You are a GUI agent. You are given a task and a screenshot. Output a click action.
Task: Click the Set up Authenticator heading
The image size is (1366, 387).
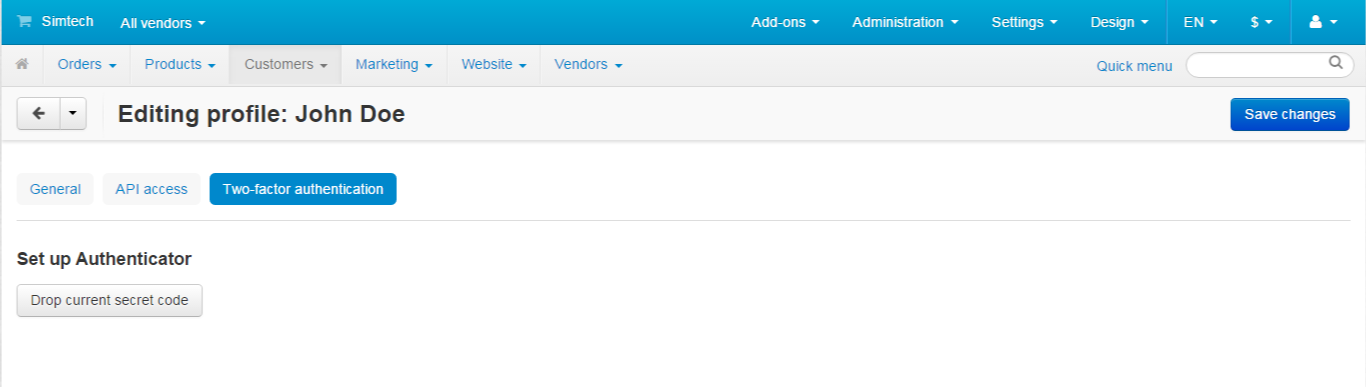click(104, 259)
